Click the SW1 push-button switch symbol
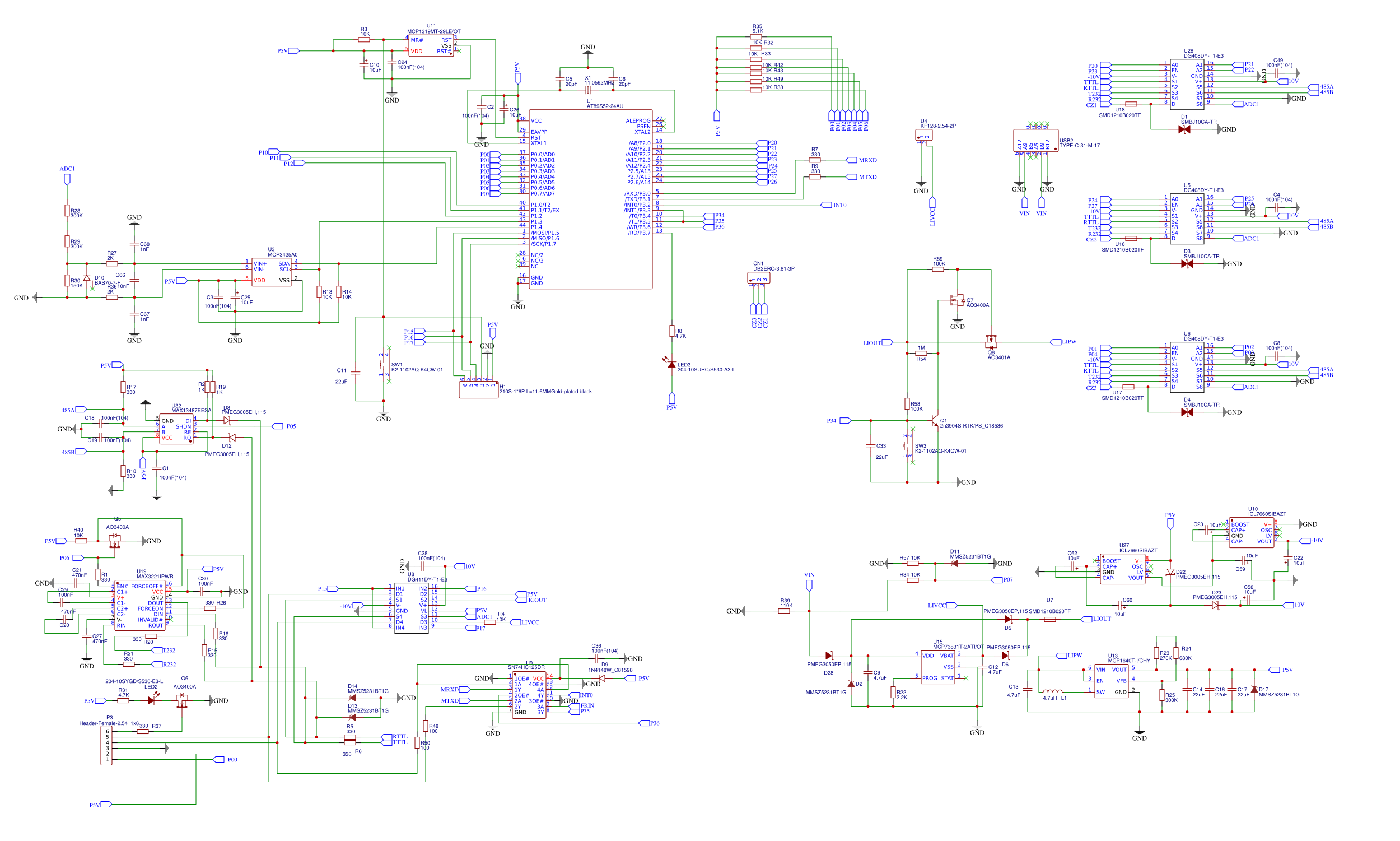The height and width of the screenshot is (841, 1400). coord(385,364)
